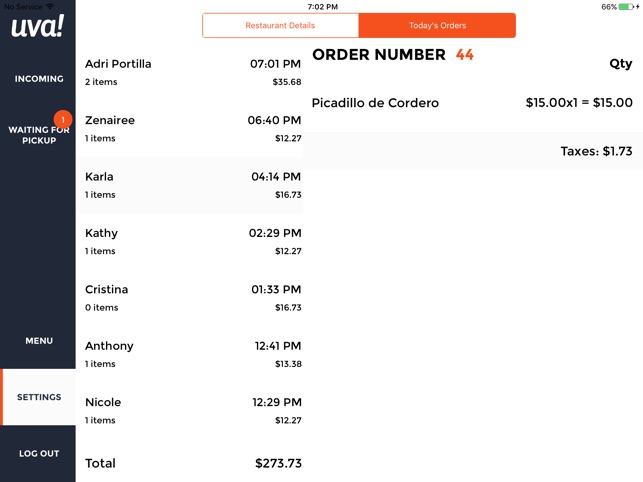643x482 pixels.
Task: Tap the order number 44 heading
Action: click(393, 55)
